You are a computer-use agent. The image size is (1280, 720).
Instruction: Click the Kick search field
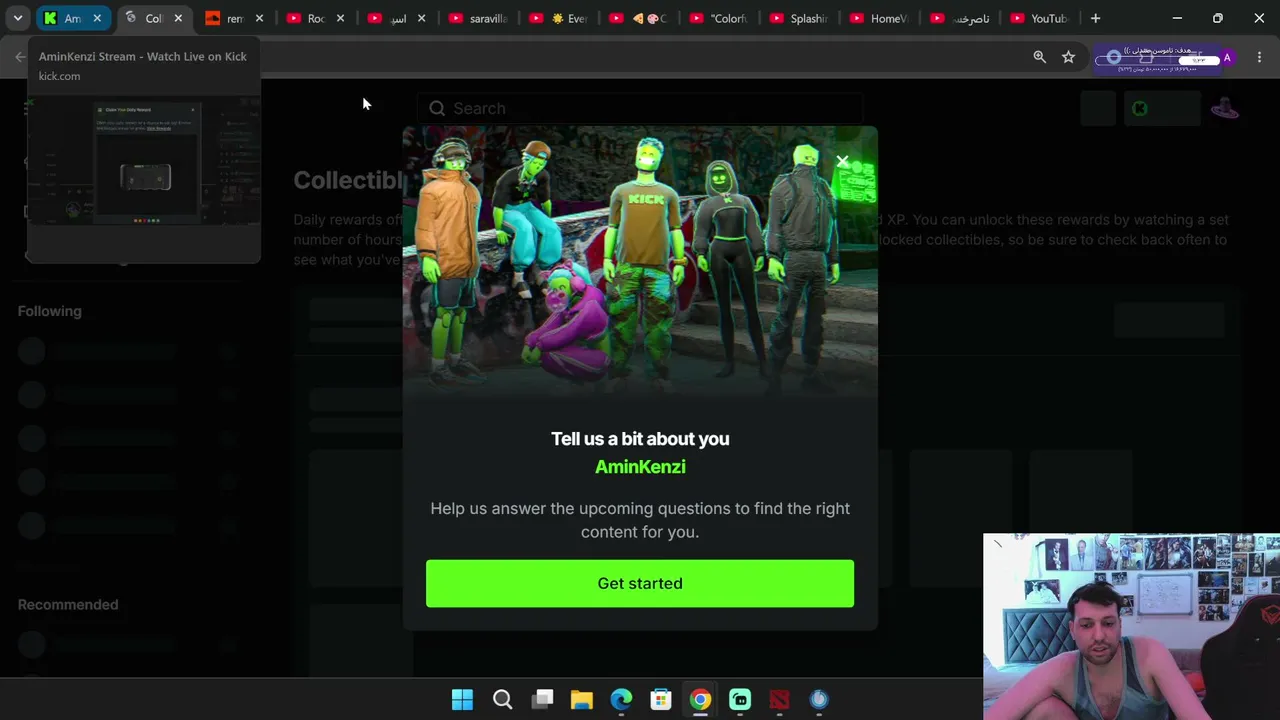pos(640,108)
